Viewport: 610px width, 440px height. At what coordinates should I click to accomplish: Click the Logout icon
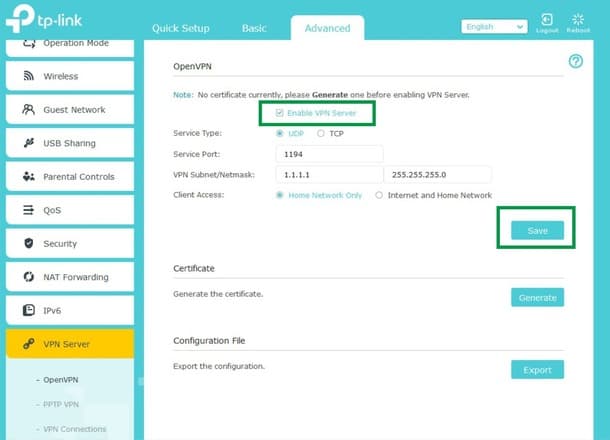[x=547, y=19]
